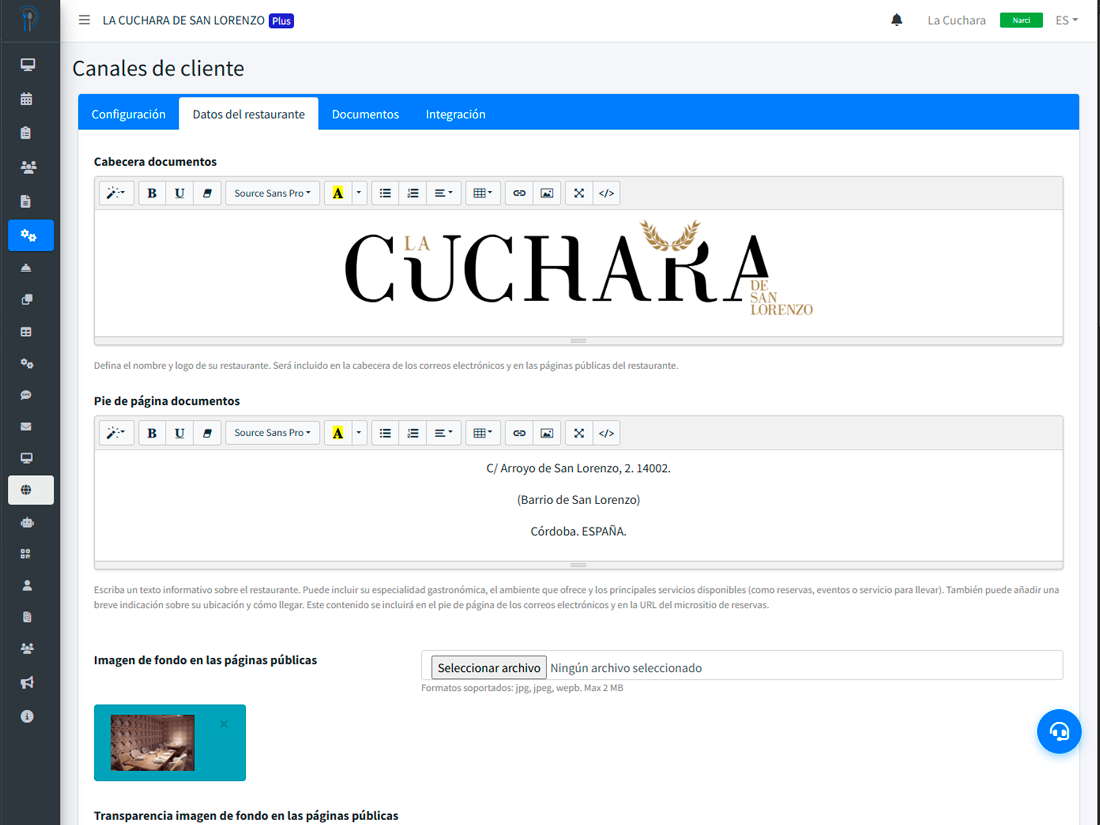Open the ES language dropdown
The height and width of the screenshot is (825, 1100).
pos(1066,20)
